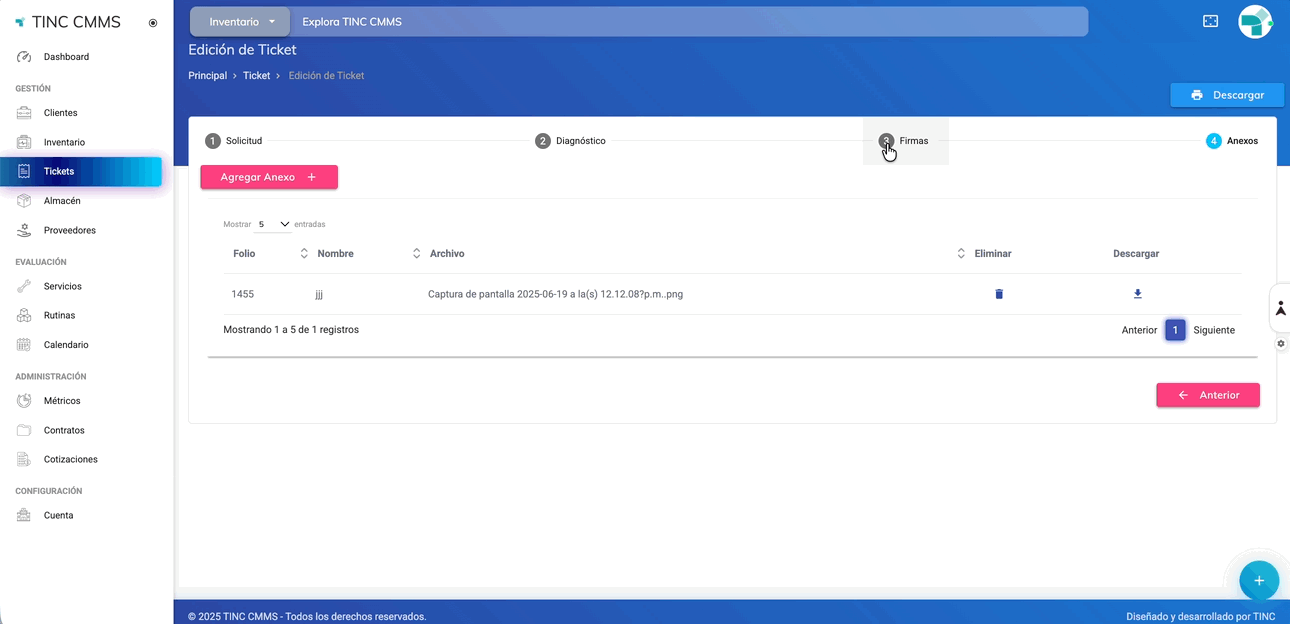This screenshot has height=624, width=1290.
Task: Open Almacén in the sidebar menu
Action: pyautogui.click(x=62, y=201)
